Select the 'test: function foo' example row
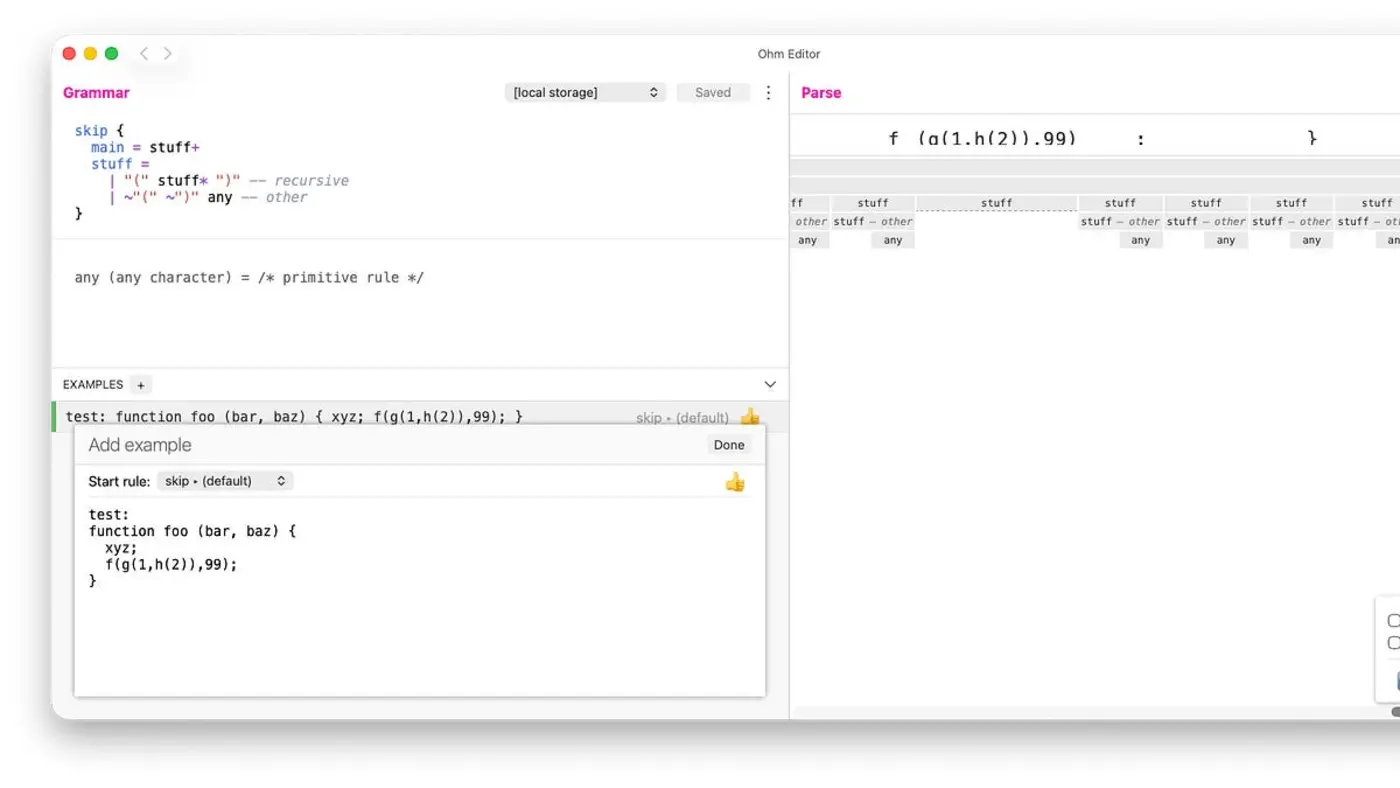Image resolution: width=1400 pixels, height=788 pixels. point(420,417)
